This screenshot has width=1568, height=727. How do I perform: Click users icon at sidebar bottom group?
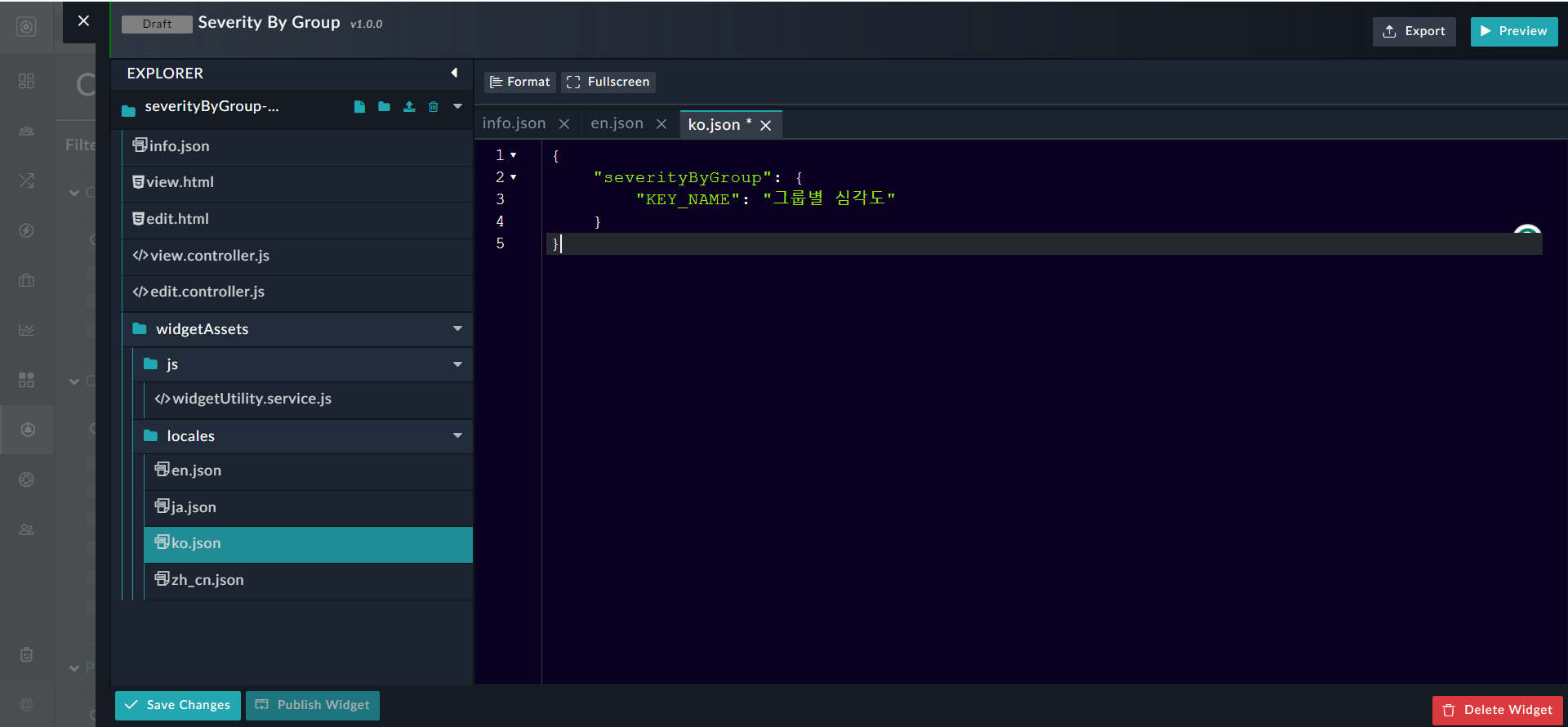tap(26, 529)
